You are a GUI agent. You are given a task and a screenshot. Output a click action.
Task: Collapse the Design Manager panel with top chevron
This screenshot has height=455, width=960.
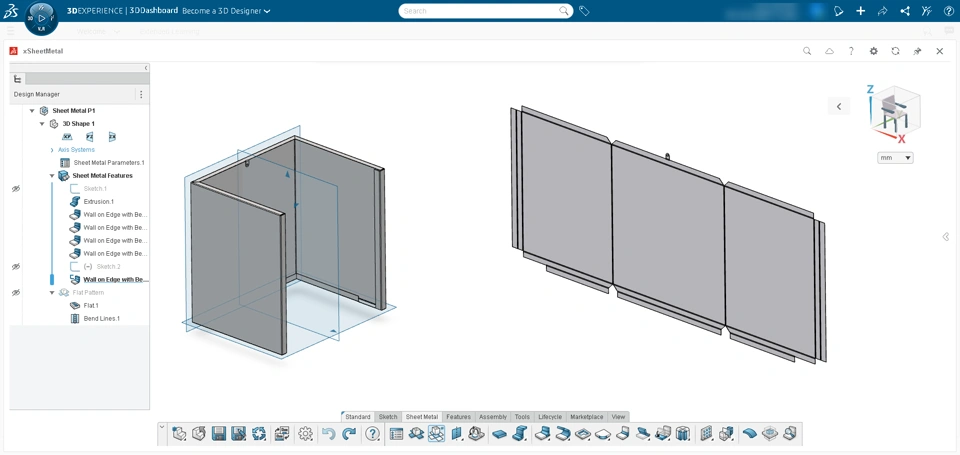[146, 67]
